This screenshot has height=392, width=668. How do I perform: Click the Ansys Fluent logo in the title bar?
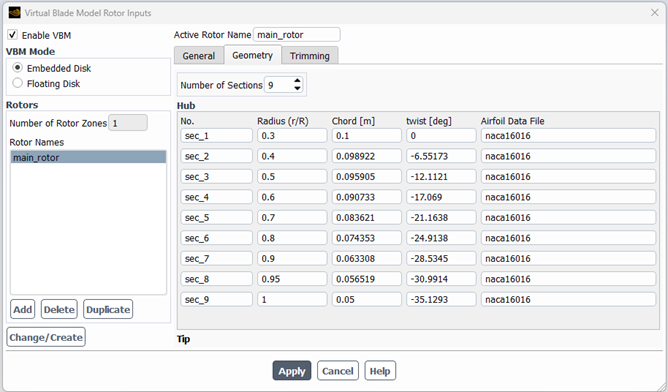click(14, 12)
